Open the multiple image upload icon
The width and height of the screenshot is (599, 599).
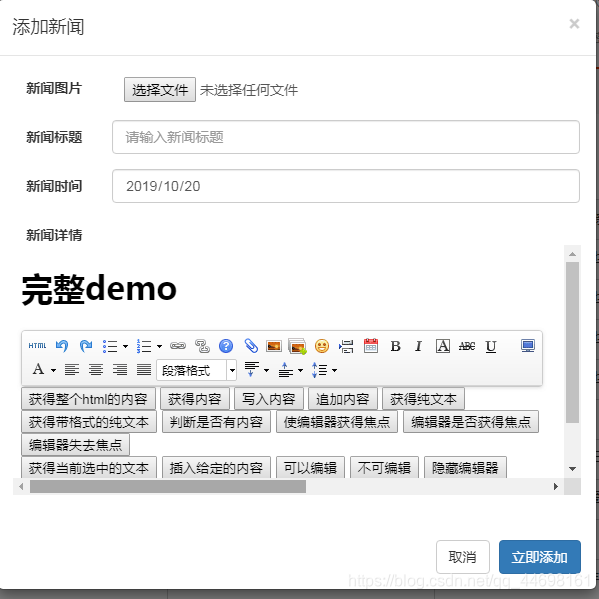coord(297,346)
